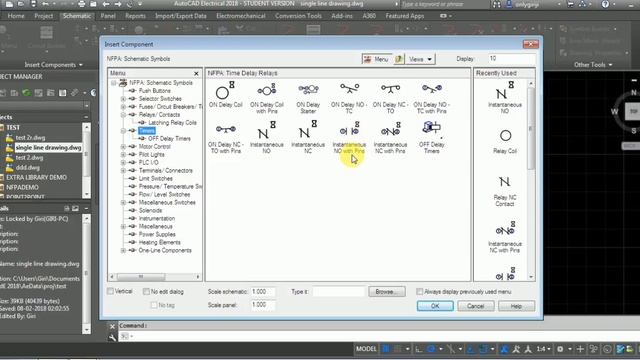
Task: Select Power Supplies in the menu tree
Action: coord(157,235)
